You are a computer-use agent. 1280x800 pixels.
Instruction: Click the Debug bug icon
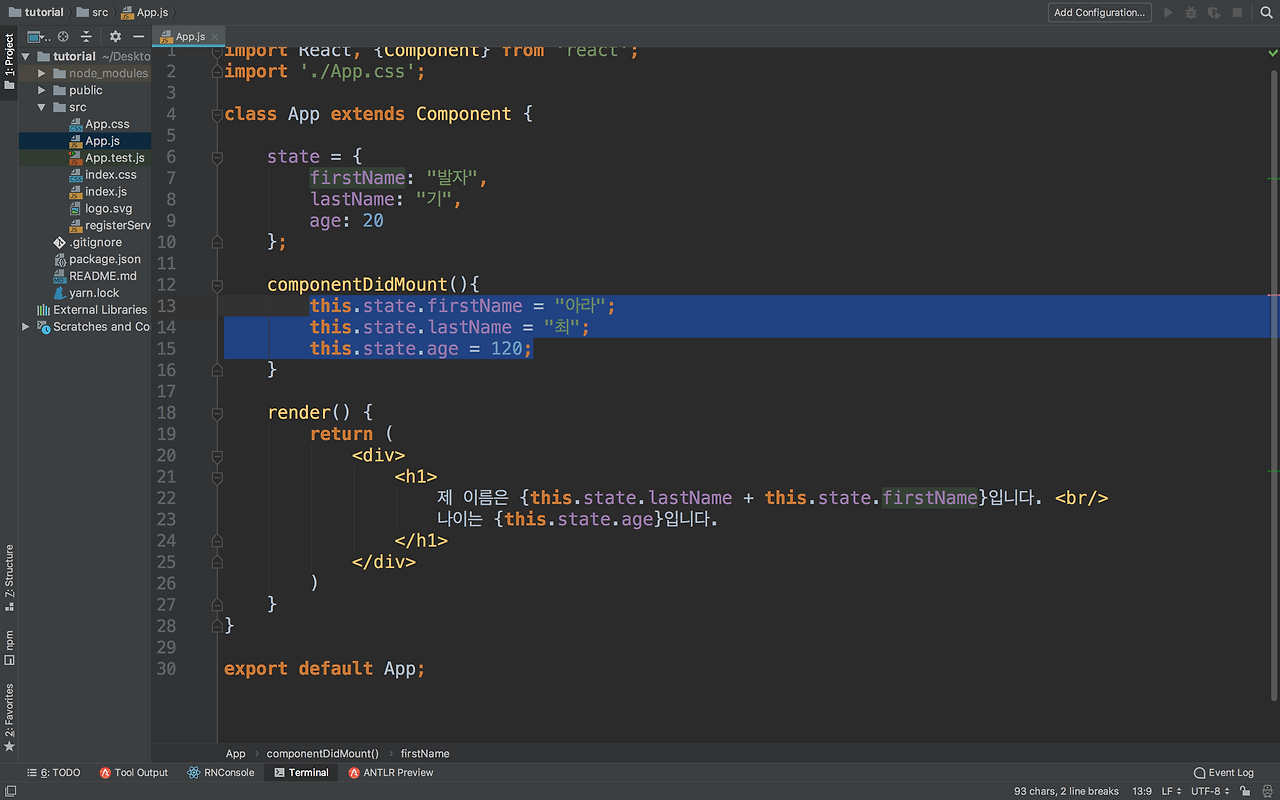1191,13
